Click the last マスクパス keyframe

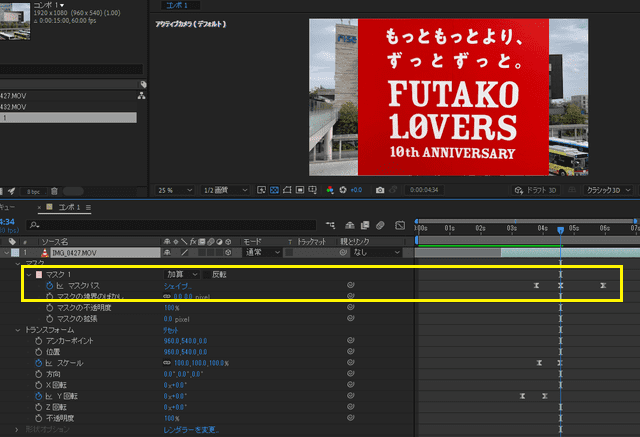tap(603, 286)
